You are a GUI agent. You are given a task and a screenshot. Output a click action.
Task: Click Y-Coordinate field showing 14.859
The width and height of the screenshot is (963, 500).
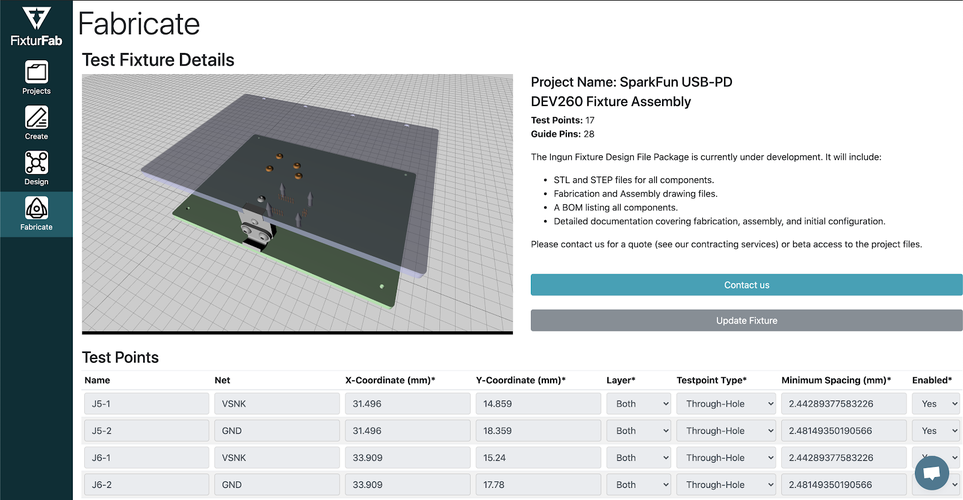coord(539,404)
